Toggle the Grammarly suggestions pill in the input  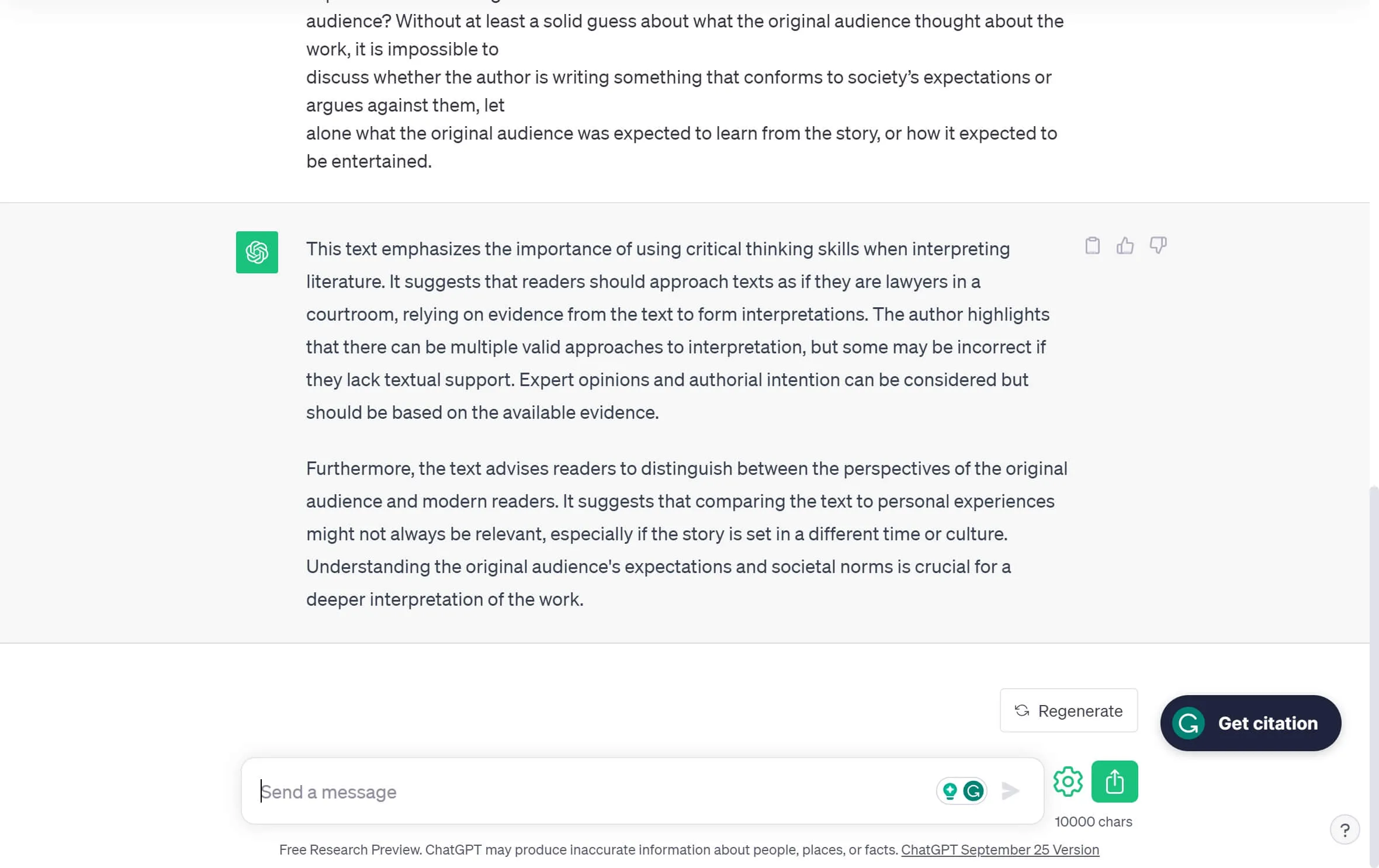point(961,790)
